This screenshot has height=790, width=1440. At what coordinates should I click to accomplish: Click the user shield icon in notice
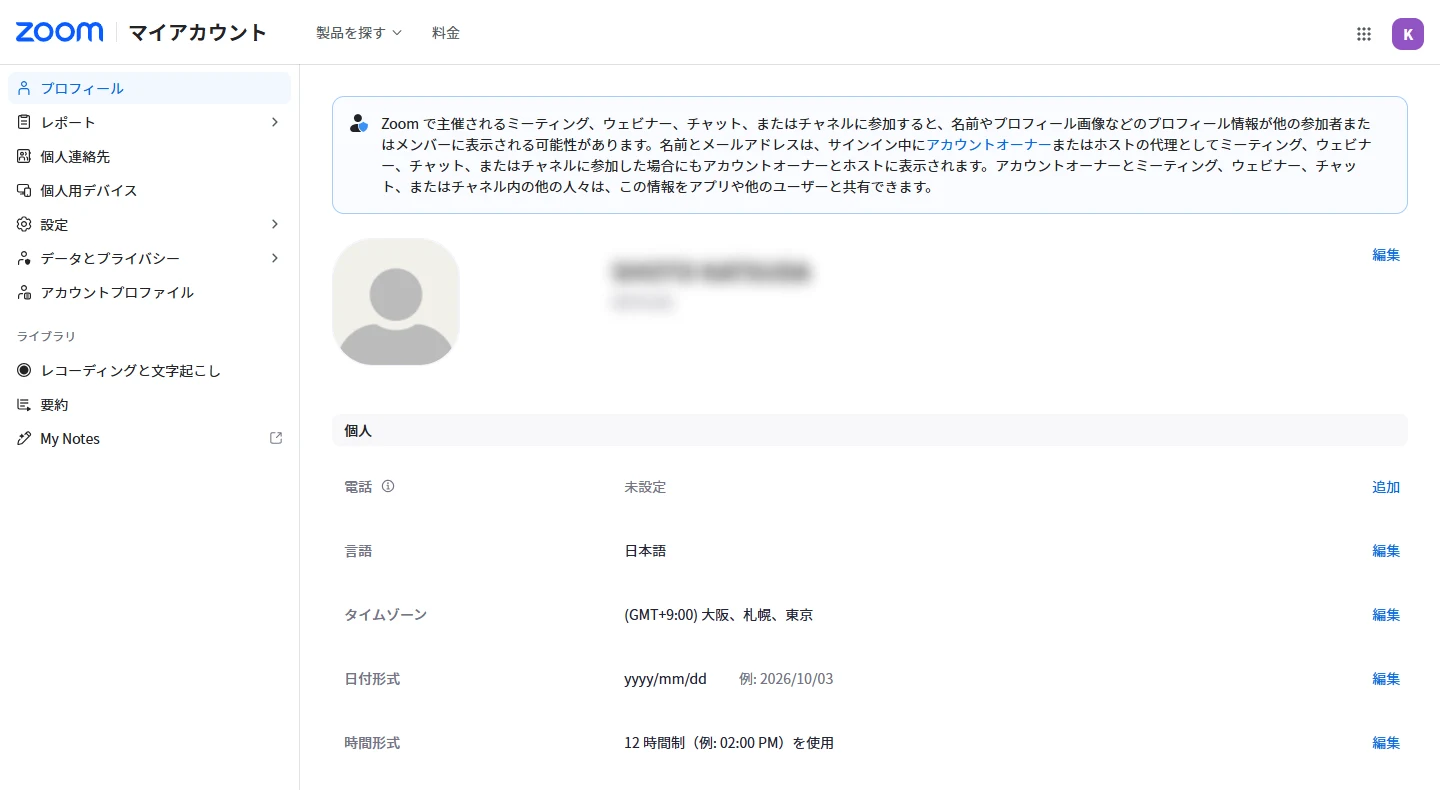point(359,124)
